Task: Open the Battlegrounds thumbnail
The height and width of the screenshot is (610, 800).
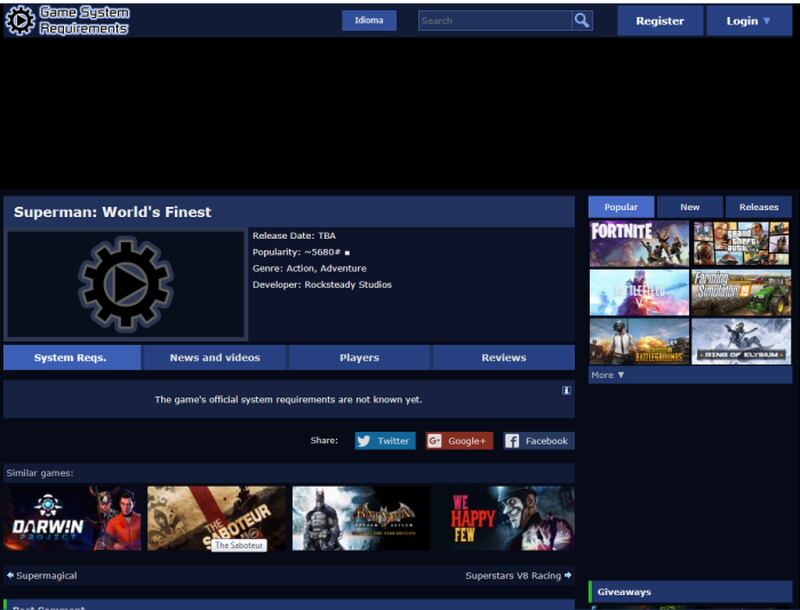Action: click(639, 341)
